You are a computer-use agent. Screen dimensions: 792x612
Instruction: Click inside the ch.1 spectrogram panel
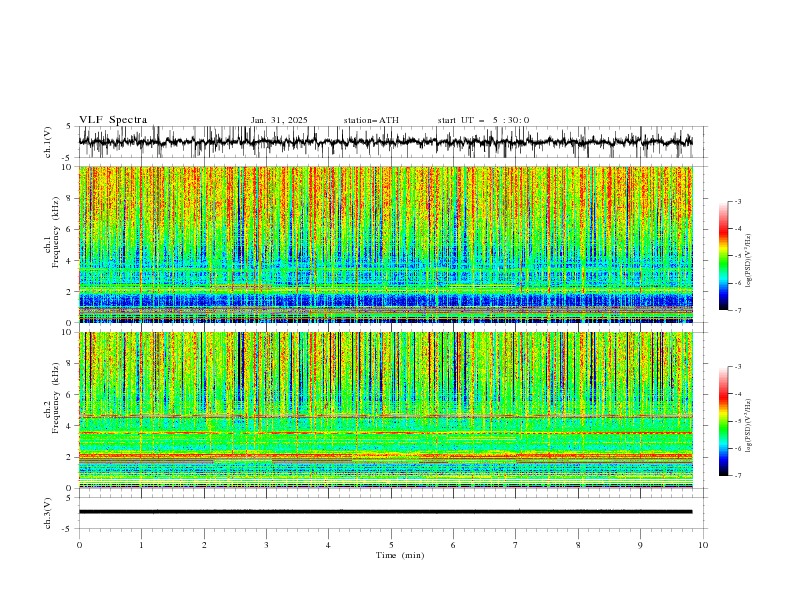(x=385, y=244)
